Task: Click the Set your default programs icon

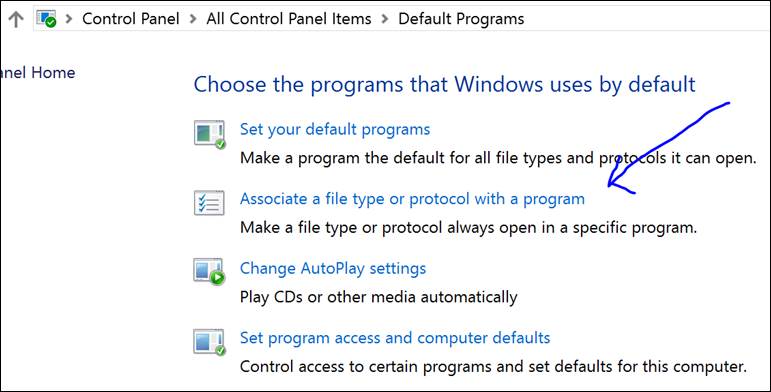Action: click(x=209, y=134)
